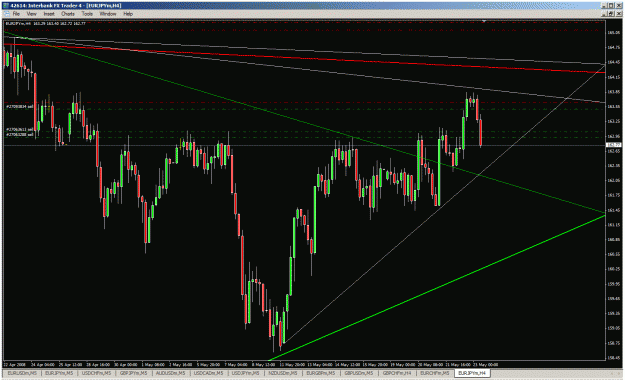The height and width of the screenshot is (380, 625).
Task: Click the thick green ascending trendline
Action: tap(438, 287)
